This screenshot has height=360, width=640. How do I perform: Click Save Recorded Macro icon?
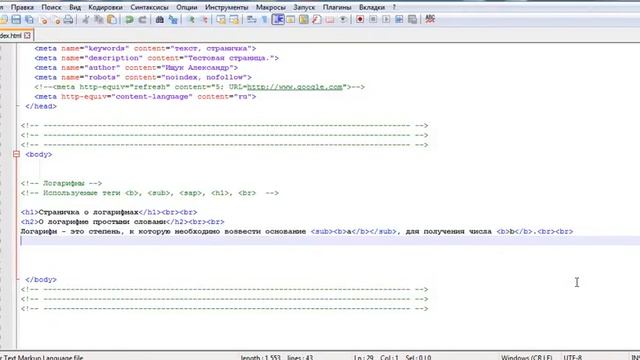(x=412, y=19)
